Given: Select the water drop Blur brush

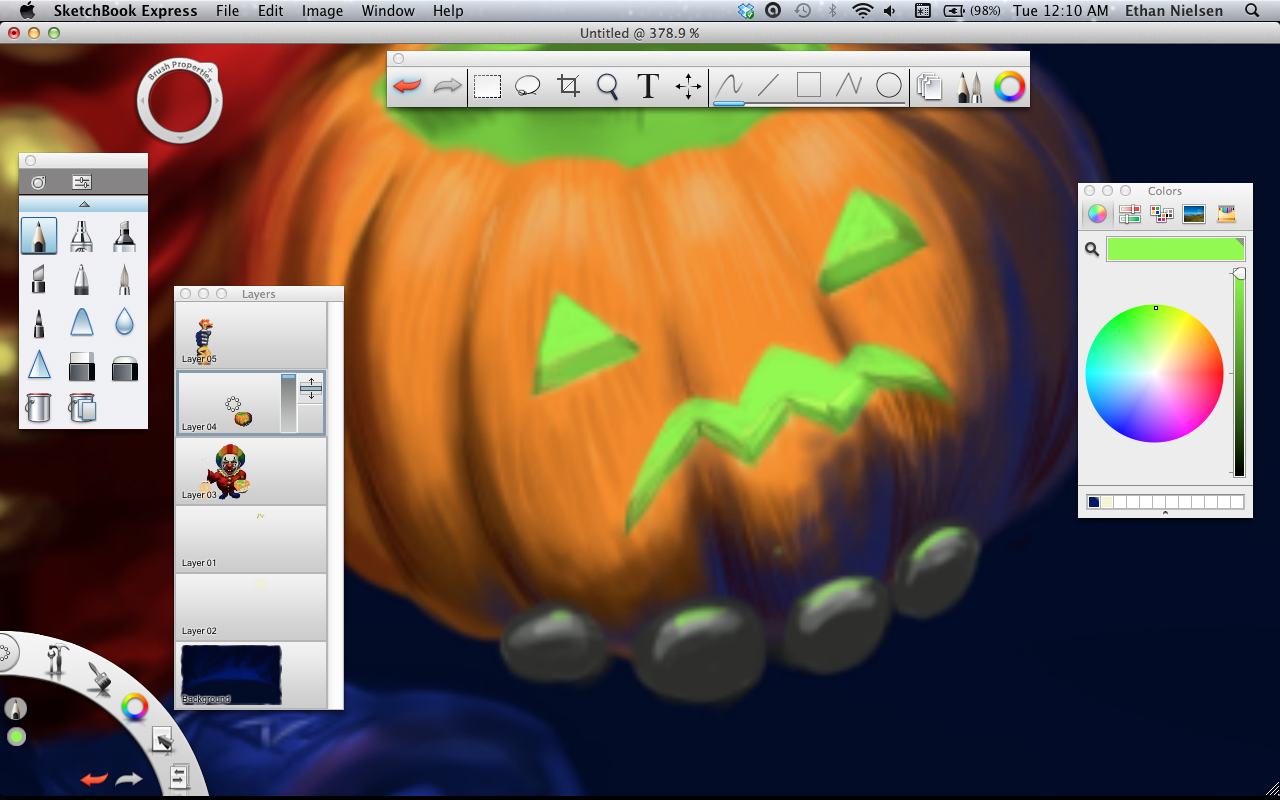Looking at the screenshot, I should pyautogui.click(x=124, y=322).
